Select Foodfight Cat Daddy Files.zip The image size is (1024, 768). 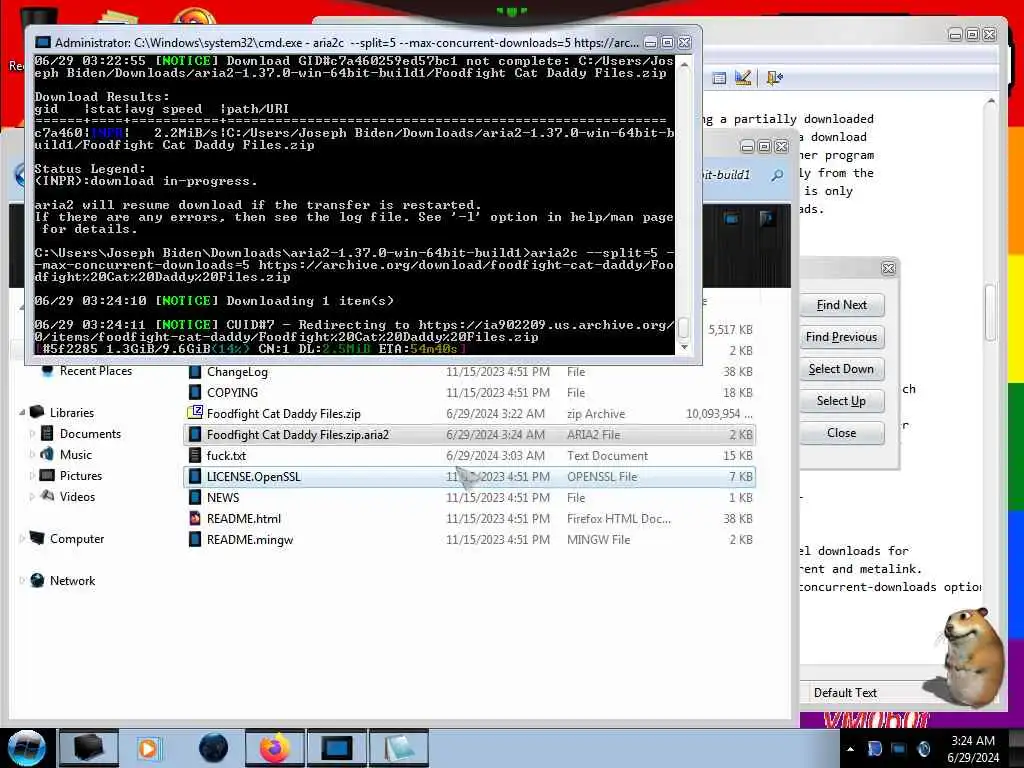pyautogui.click(x=470, y=413)
